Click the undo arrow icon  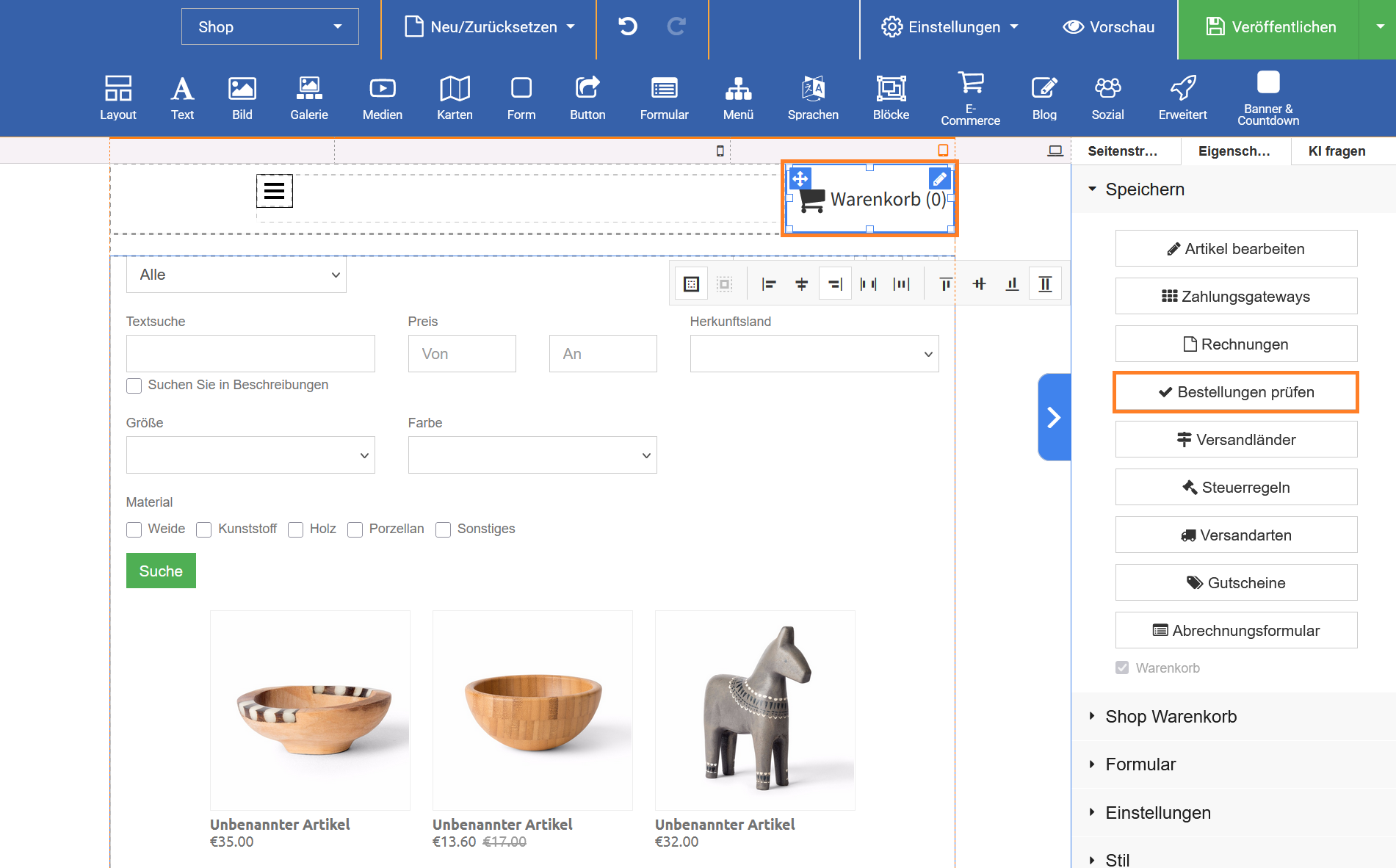tap(628, 27)
